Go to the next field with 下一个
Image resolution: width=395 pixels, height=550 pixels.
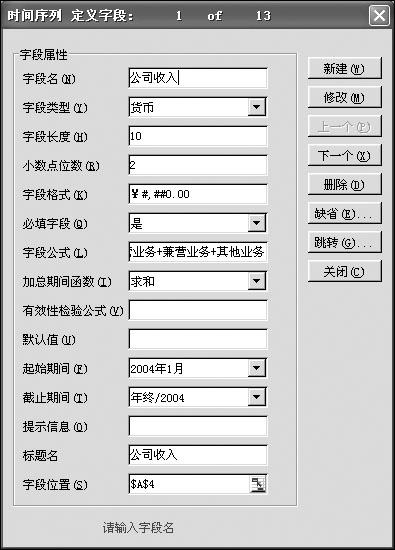pos(344,155)
